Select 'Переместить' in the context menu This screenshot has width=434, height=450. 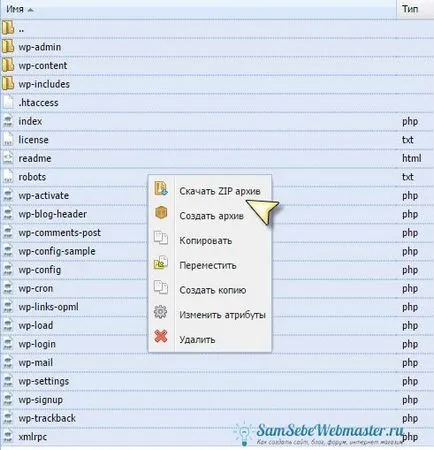point(208,266)
